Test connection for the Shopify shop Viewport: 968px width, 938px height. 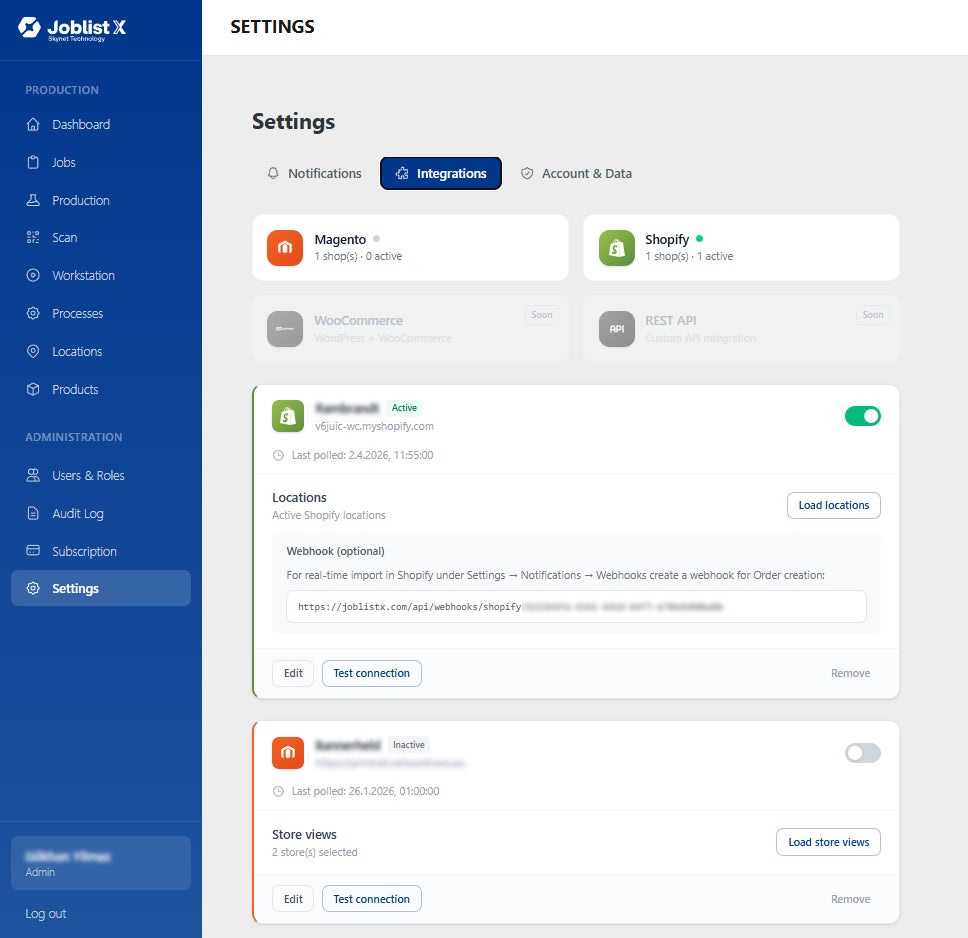coord(372,673)
